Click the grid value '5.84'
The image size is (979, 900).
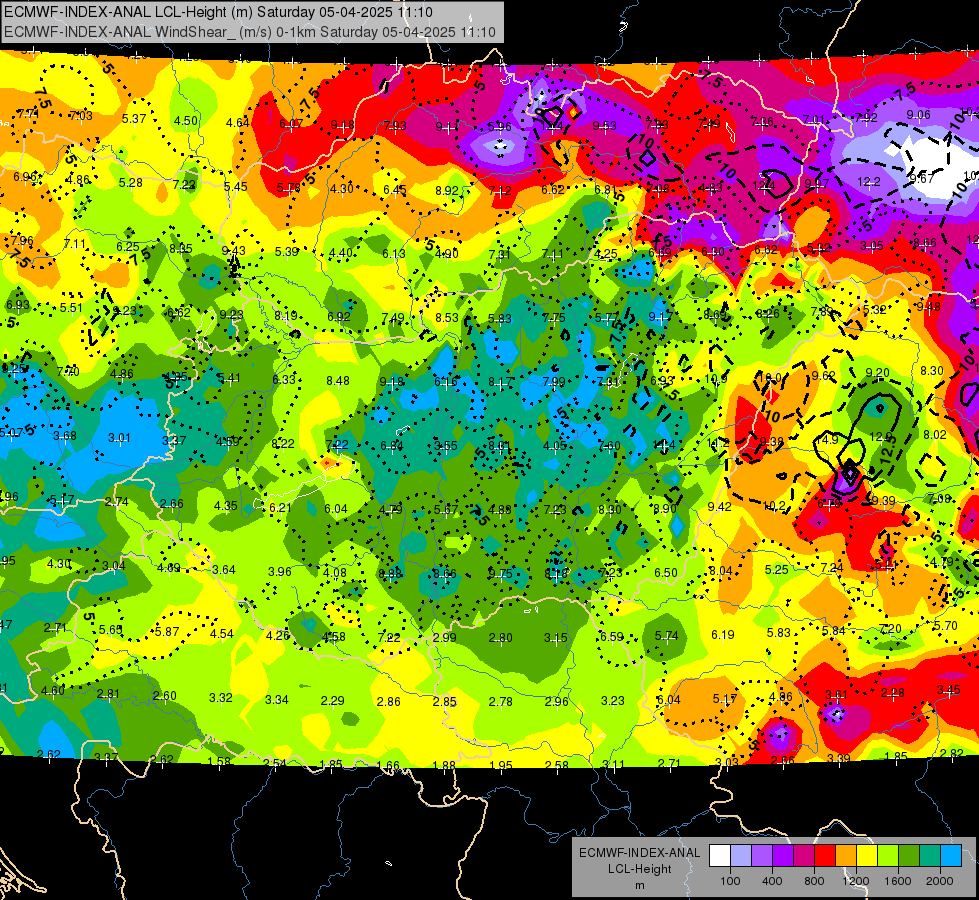click(834, 631)
